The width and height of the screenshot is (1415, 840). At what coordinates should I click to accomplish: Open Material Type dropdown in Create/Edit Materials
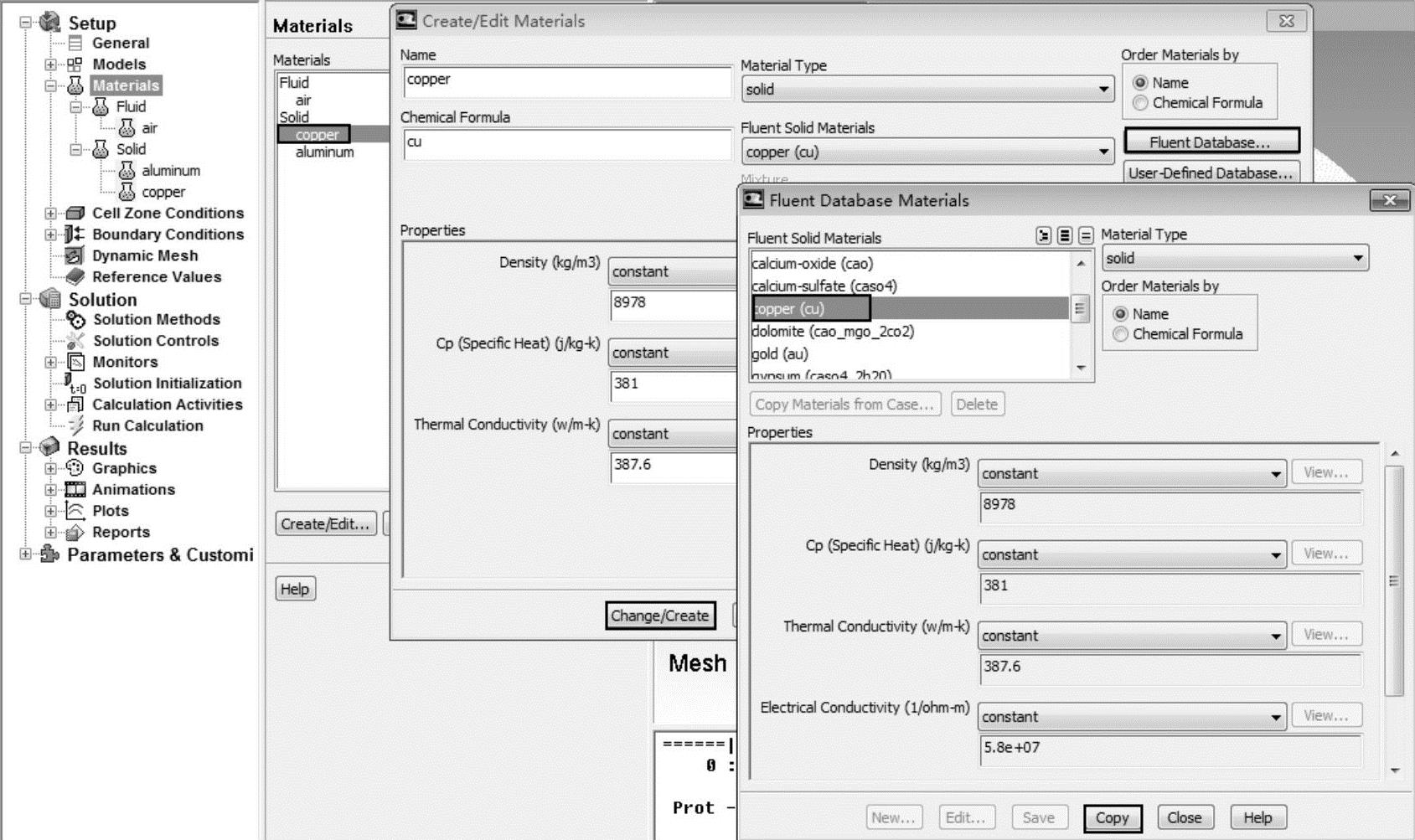[928, 90]
